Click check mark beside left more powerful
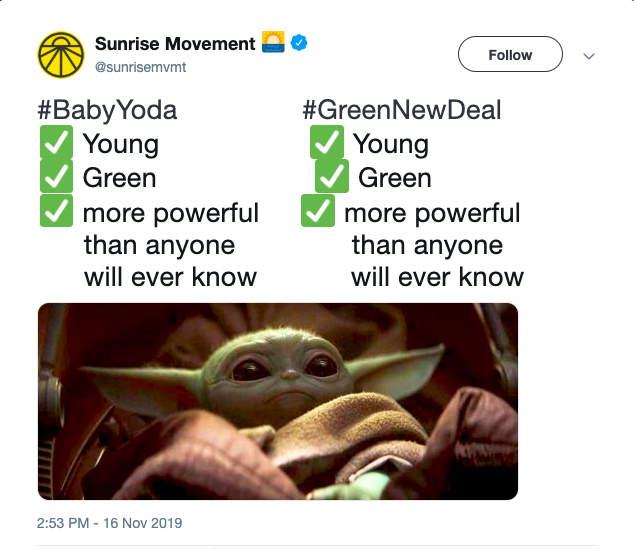 [56, 212]
